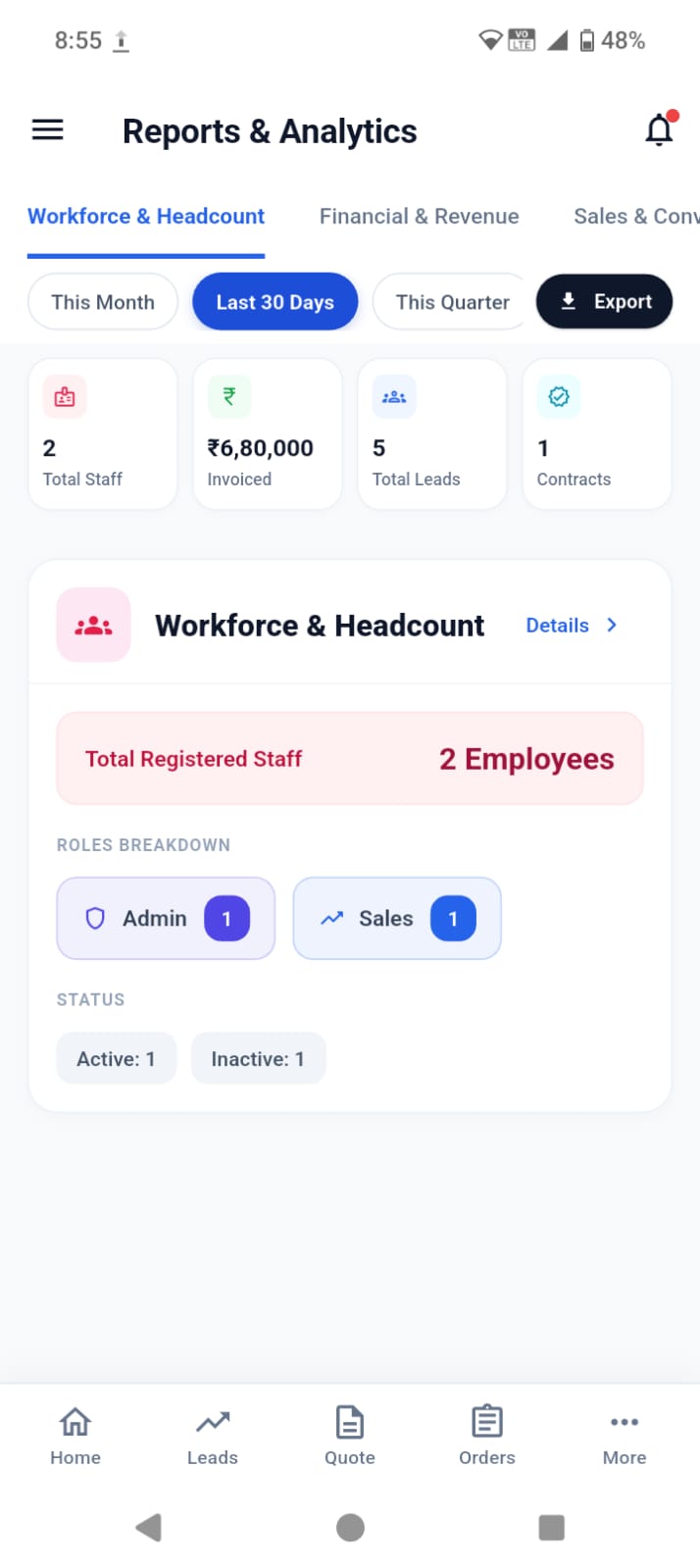
Task: Go to Home in bottom navigation
Action: click(75, 1437)
